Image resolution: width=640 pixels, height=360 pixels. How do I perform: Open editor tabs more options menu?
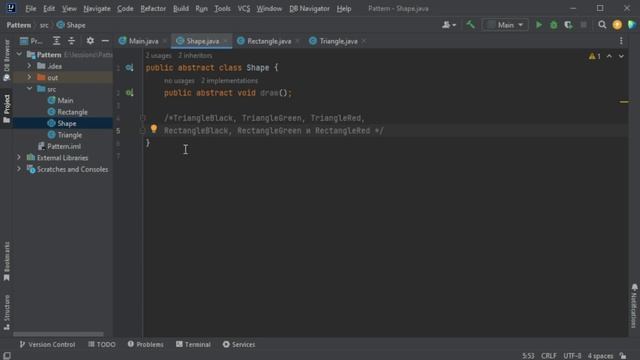click(x=621, y=41)
